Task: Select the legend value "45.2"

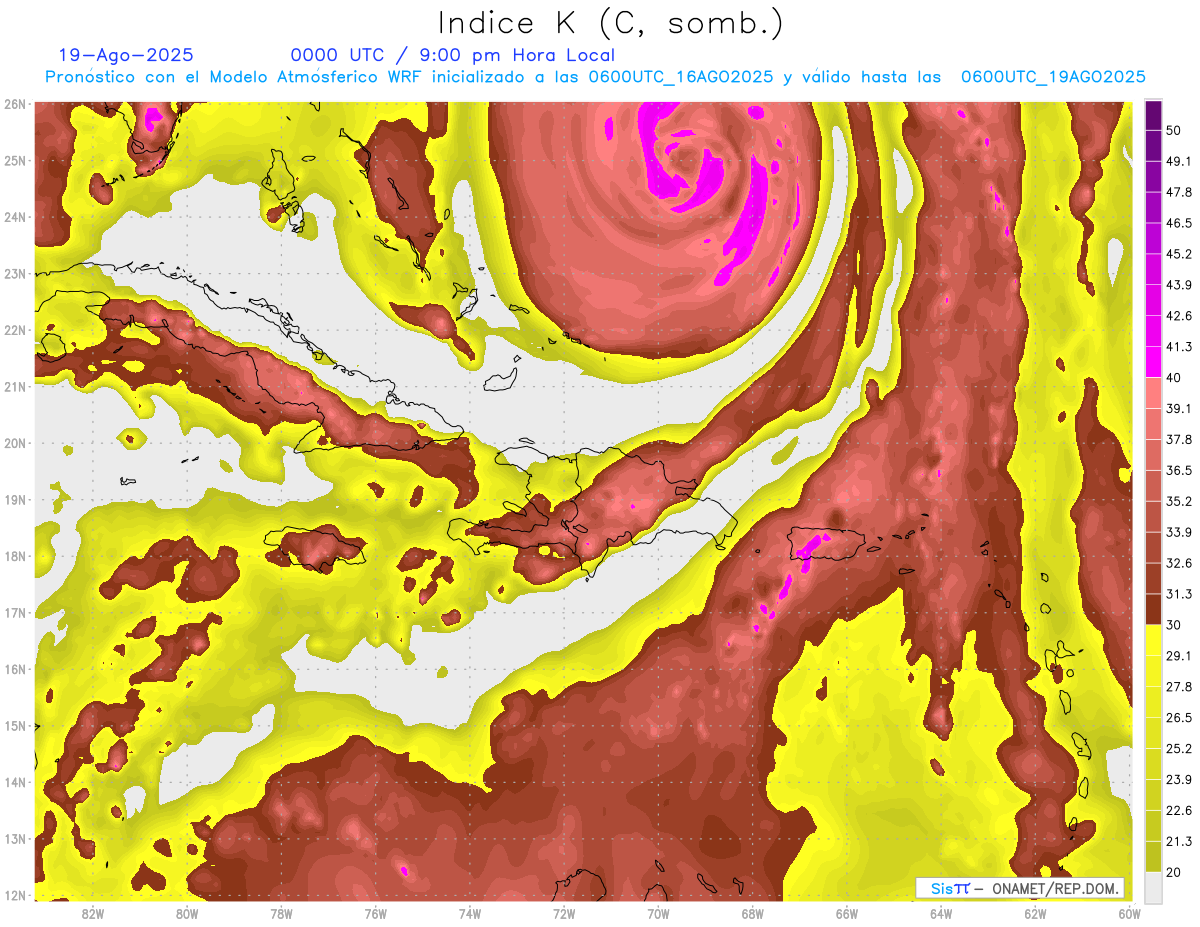Action: coord(1179,254)
